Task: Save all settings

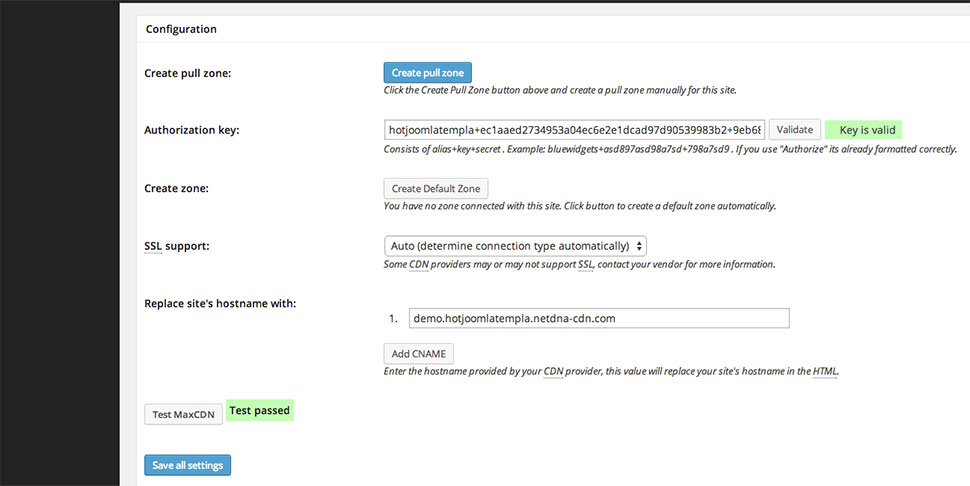Action: [187, 465]
